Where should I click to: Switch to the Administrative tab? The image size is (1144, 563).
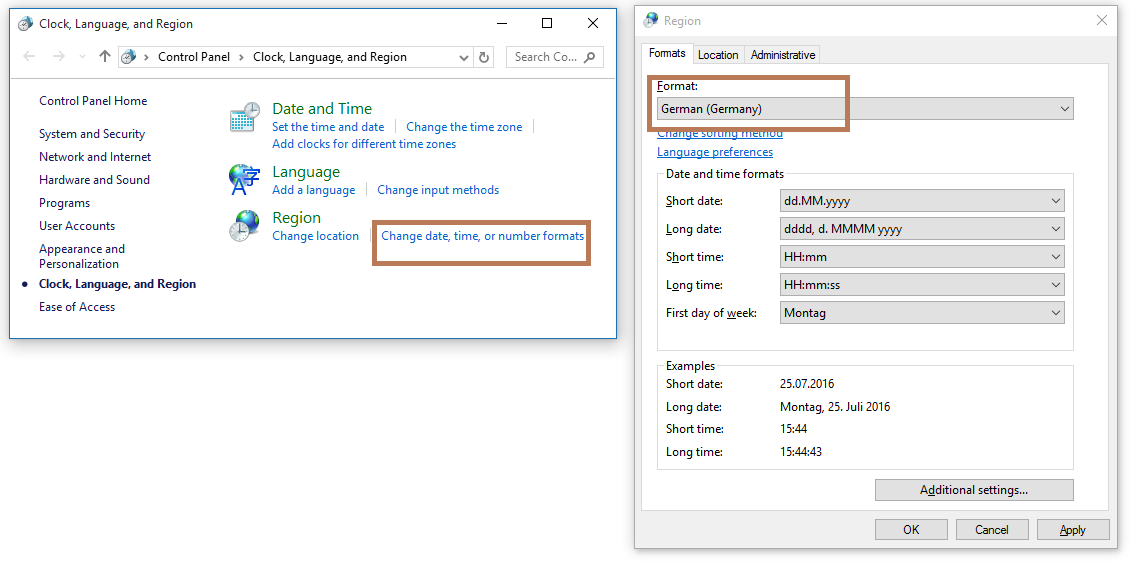coord(783,55)
